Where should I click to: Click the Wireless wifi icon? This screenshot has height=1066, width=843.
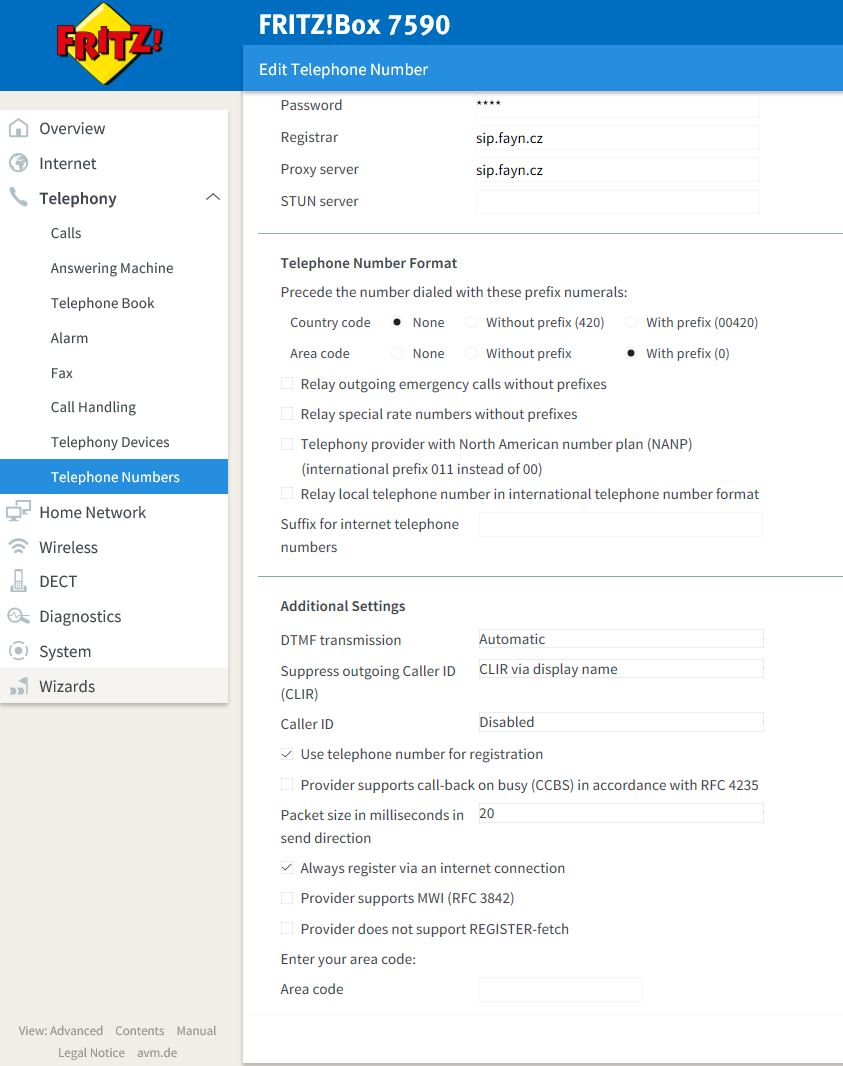click(18, 546)
